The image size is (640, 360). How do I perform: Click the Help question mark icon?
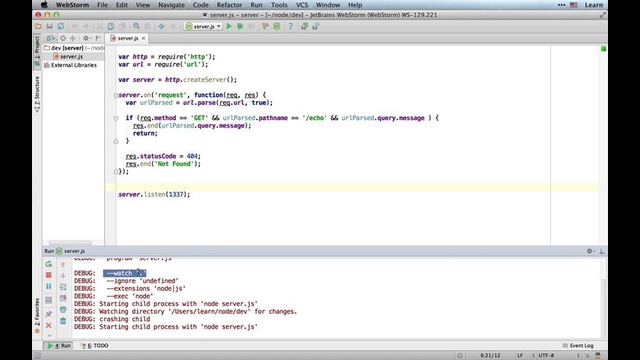(x=291, y=26)
